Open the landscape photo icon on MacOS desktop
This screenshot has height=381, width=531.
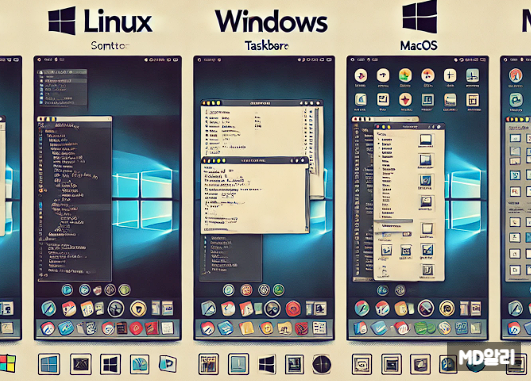(x=450, y=100)
